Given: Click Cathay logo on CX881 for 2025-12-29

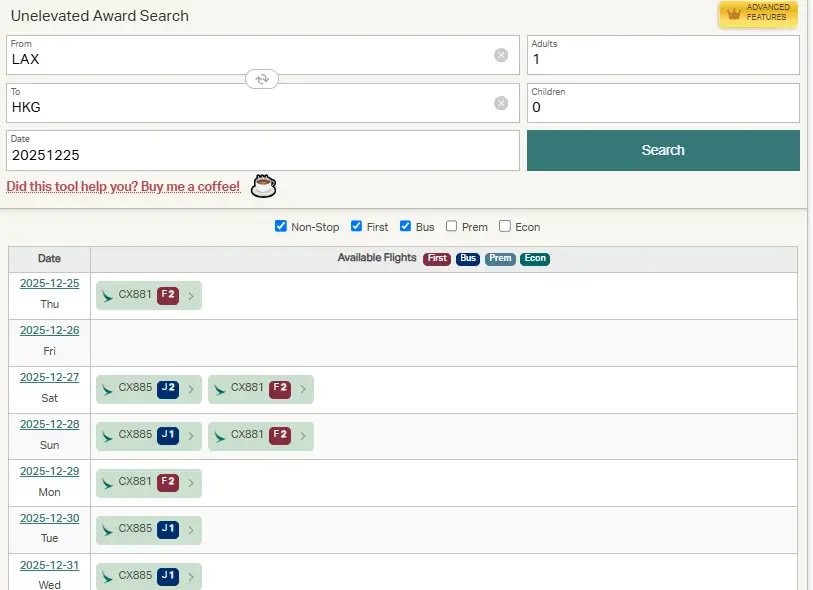Looking at the screenshot, I should 107,483.
